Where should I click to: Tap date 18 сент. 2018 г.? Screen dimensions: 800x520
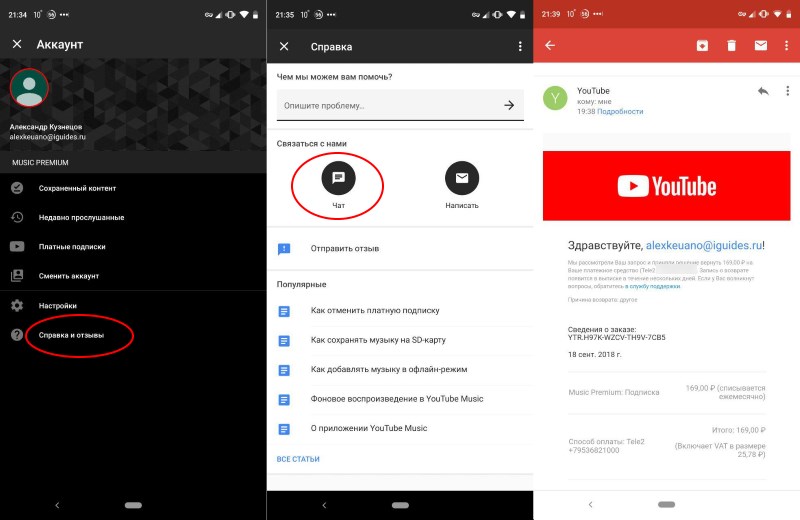[x=594, y=354]
